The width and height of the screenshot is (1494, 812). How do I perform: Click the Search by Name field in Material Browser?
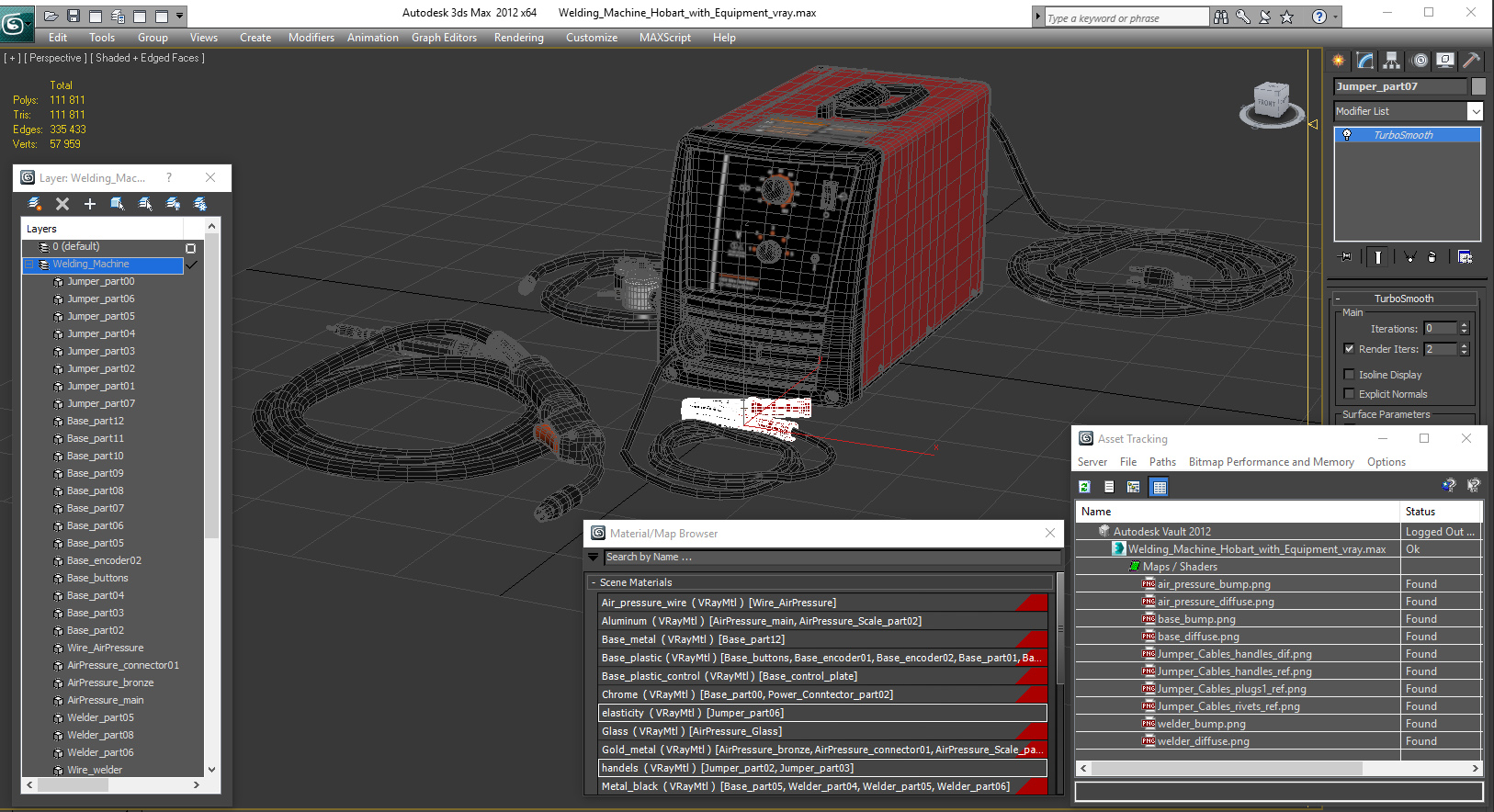pos(832,558)
